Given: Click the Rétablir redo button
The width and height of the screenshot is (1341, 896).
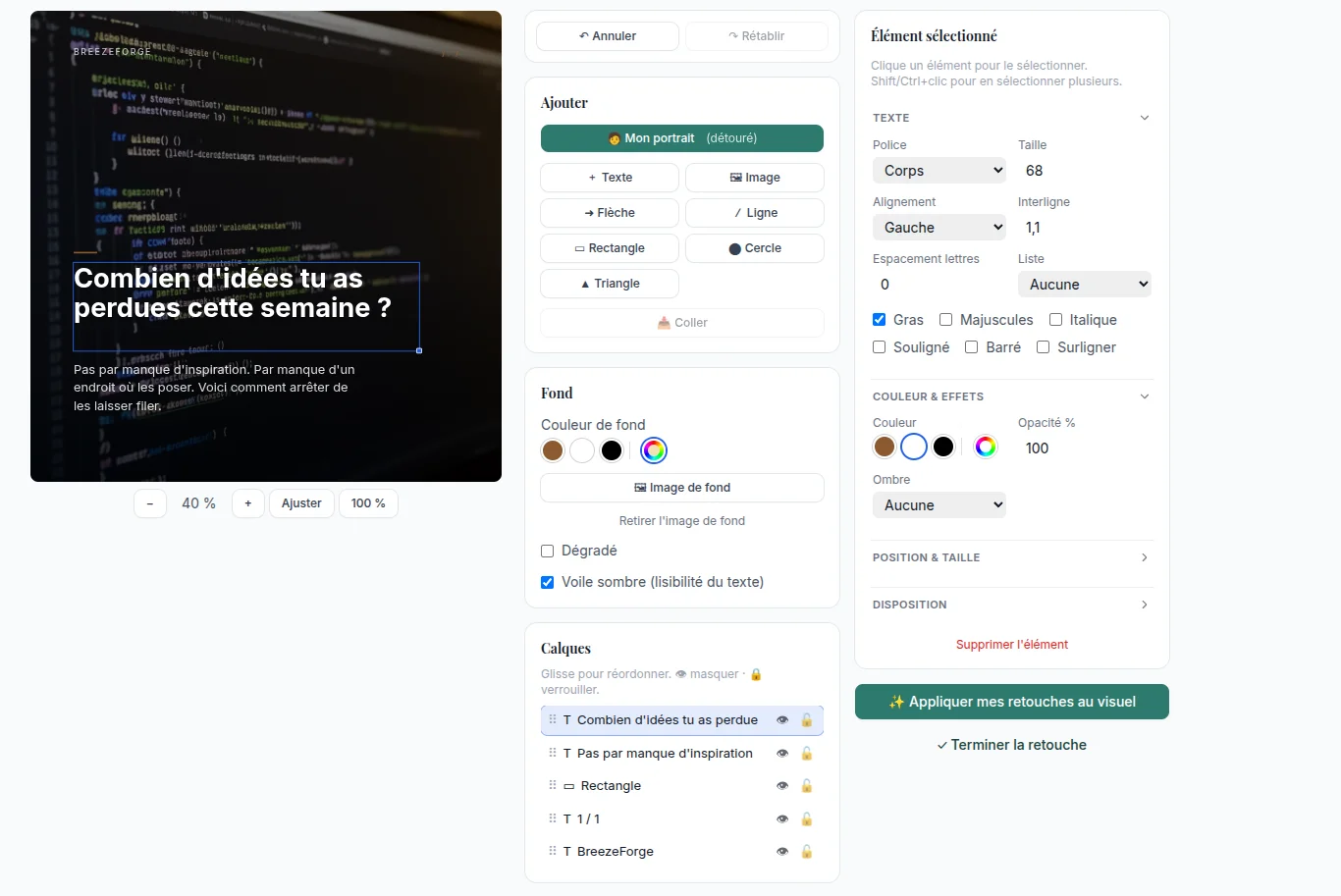Looking at the screenshot, I should (756, 36).
